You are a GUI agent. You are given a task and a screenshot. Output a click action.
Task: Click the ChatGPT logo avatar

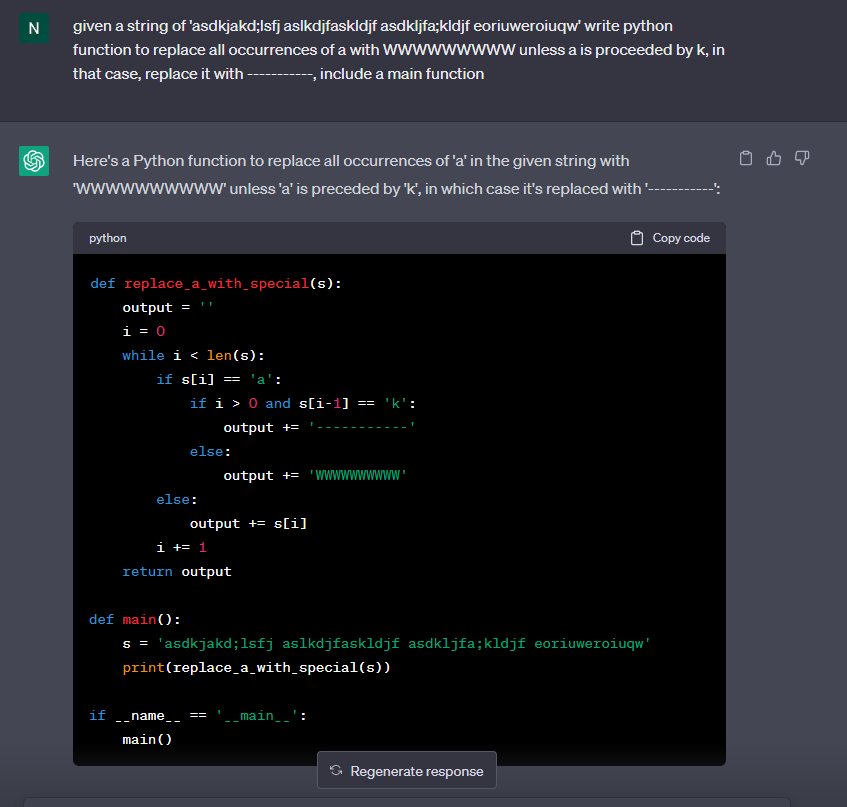tap(34, 161)
